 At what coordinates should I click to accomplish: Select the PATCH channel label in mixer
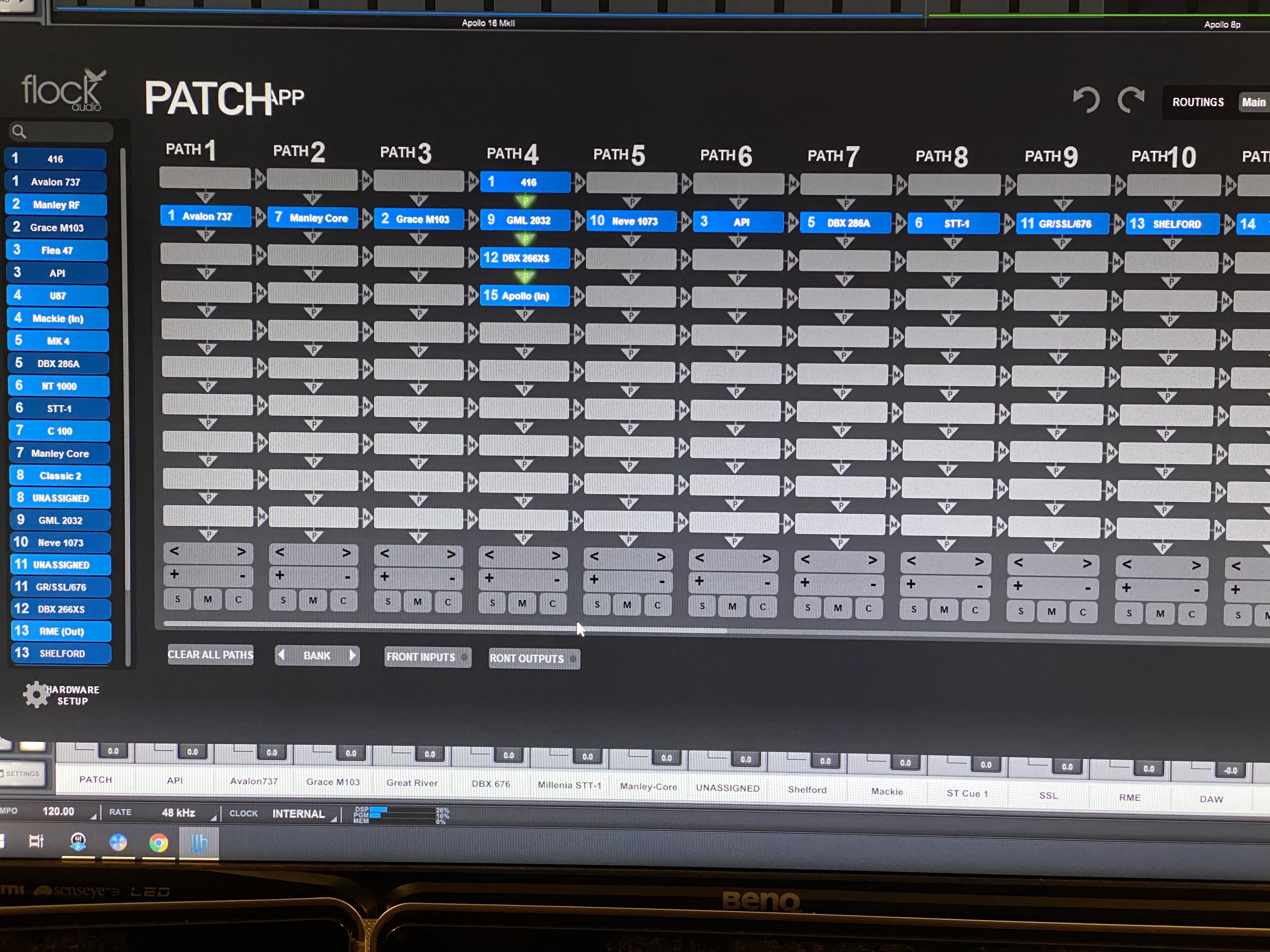(x=95, y=779)
